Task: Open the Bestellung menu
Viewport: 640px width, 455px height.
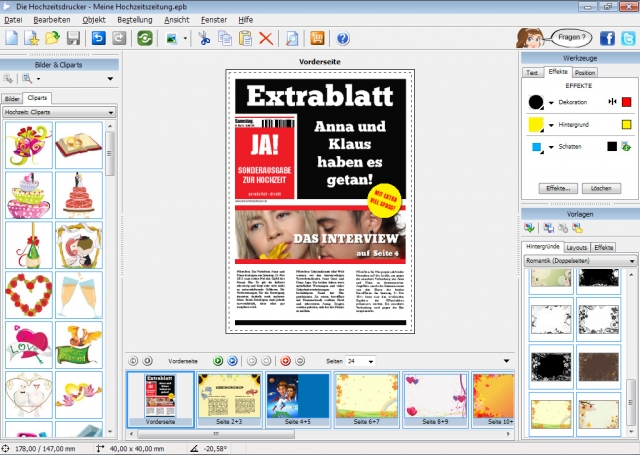Action: click(134, 19)
